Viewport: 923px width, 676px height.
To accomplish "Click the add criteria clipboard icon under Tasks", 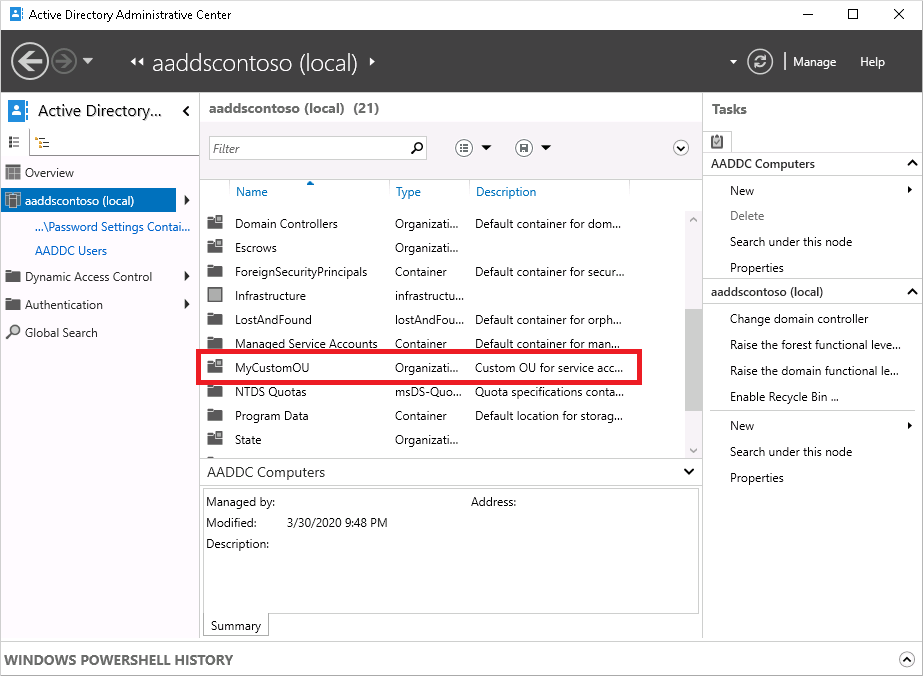I will (x=716, y=141).
